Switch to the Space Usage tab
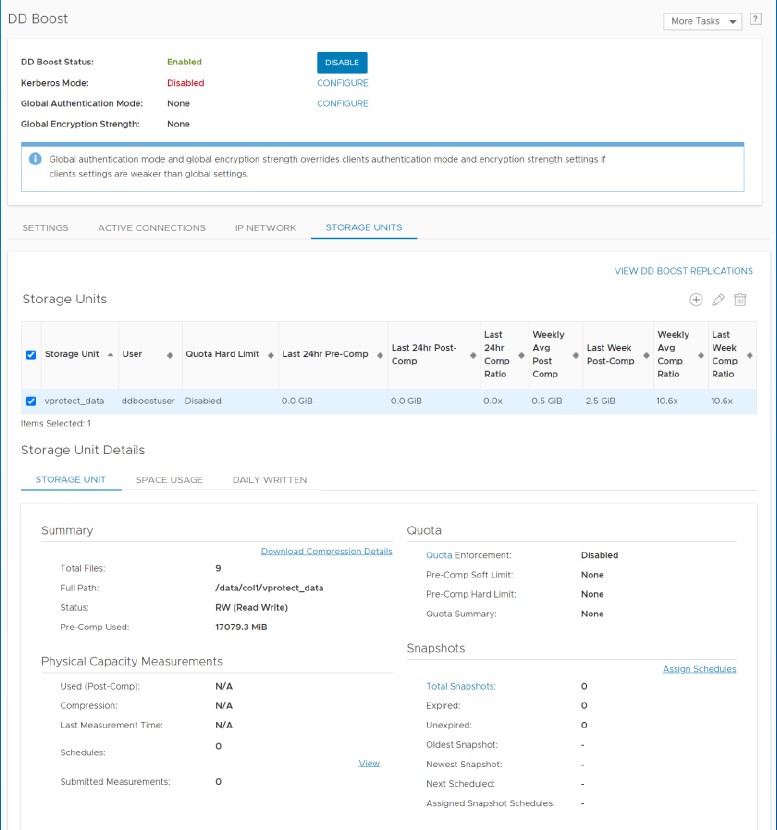Image resolution: width=777 pixels, height=830 pixels. (169, 480)
